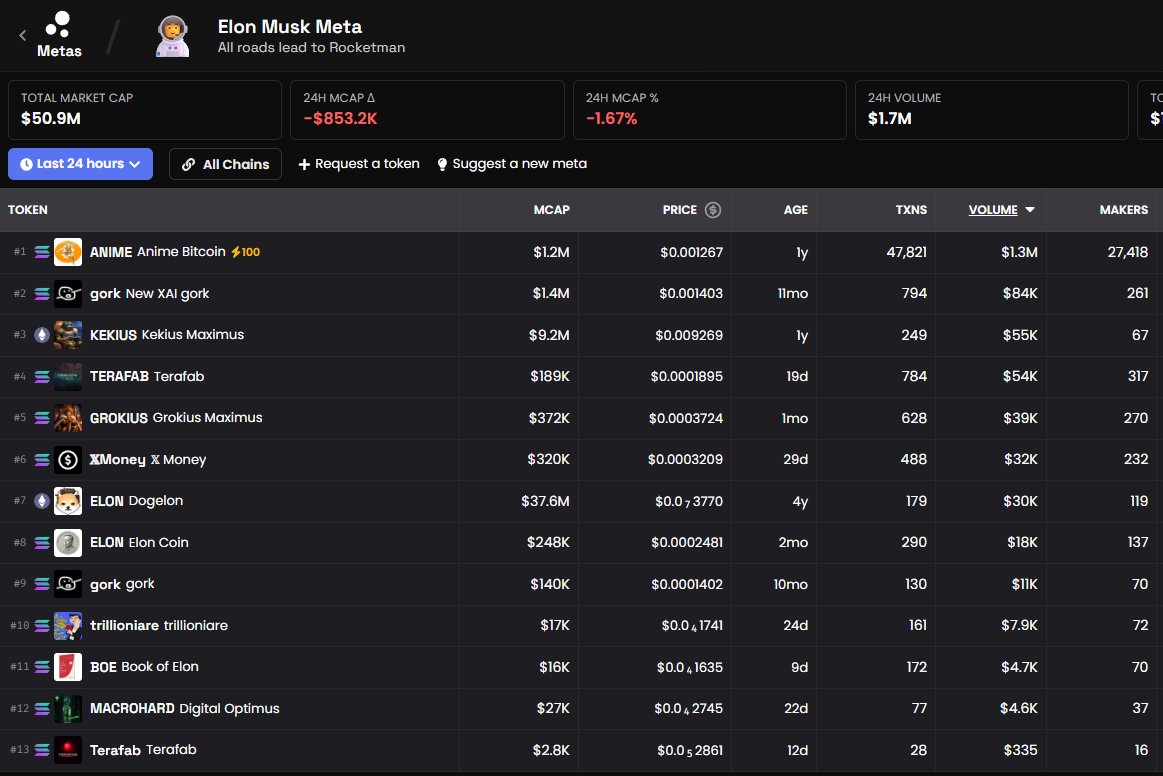Click the Solana chain icon on GROKIUS row

point(42,418)
